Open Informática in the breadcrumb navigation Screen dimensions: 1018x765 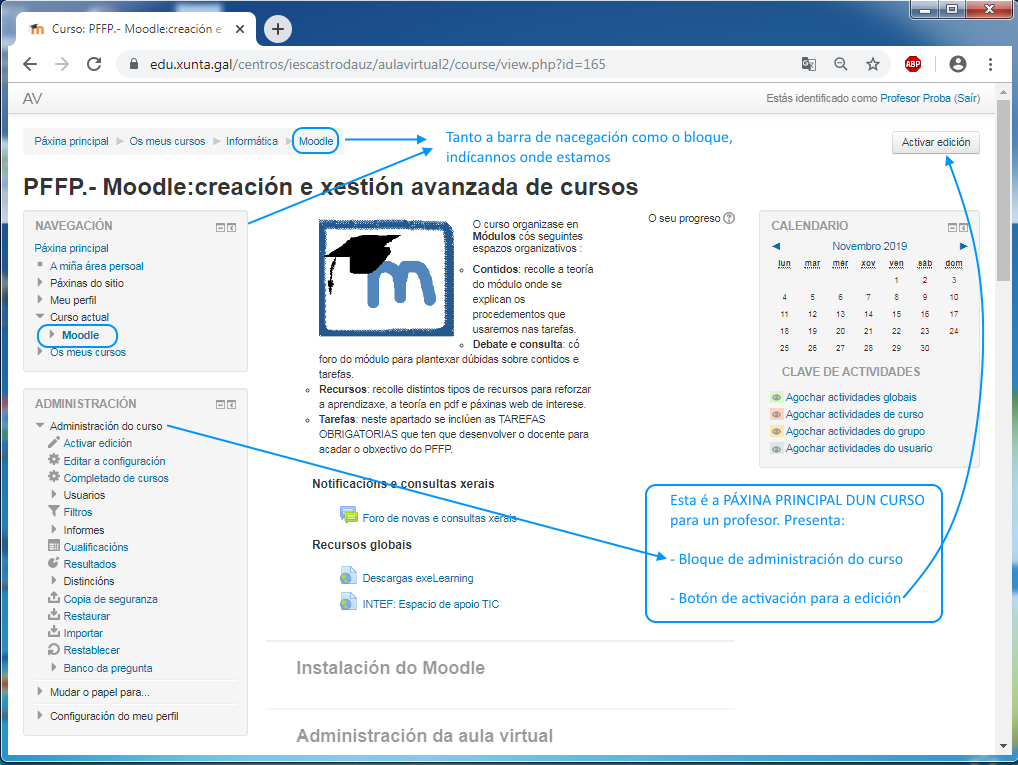pos(252,141)
